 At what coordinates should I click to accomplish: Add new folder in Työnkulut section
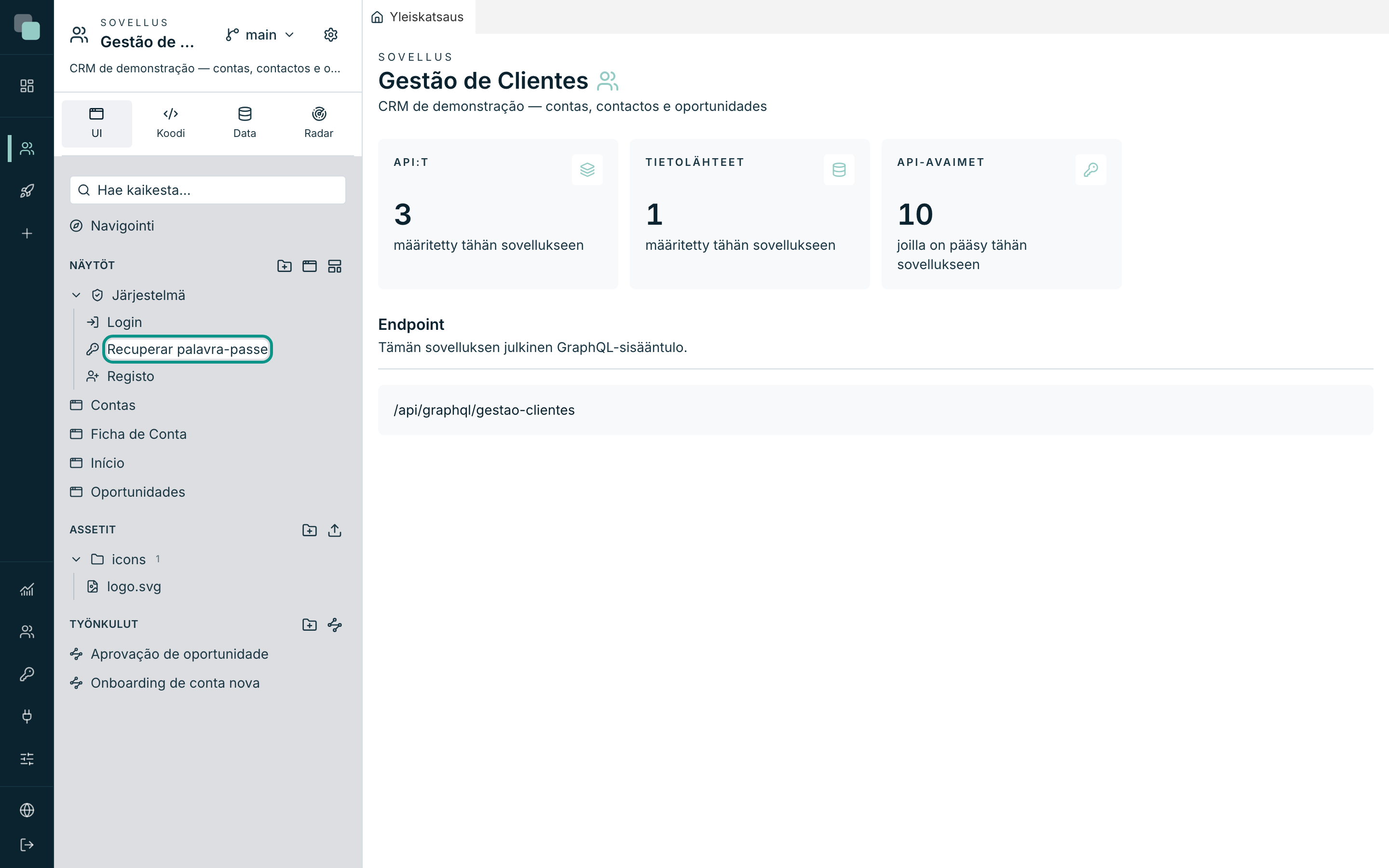[x=310, y=624]
